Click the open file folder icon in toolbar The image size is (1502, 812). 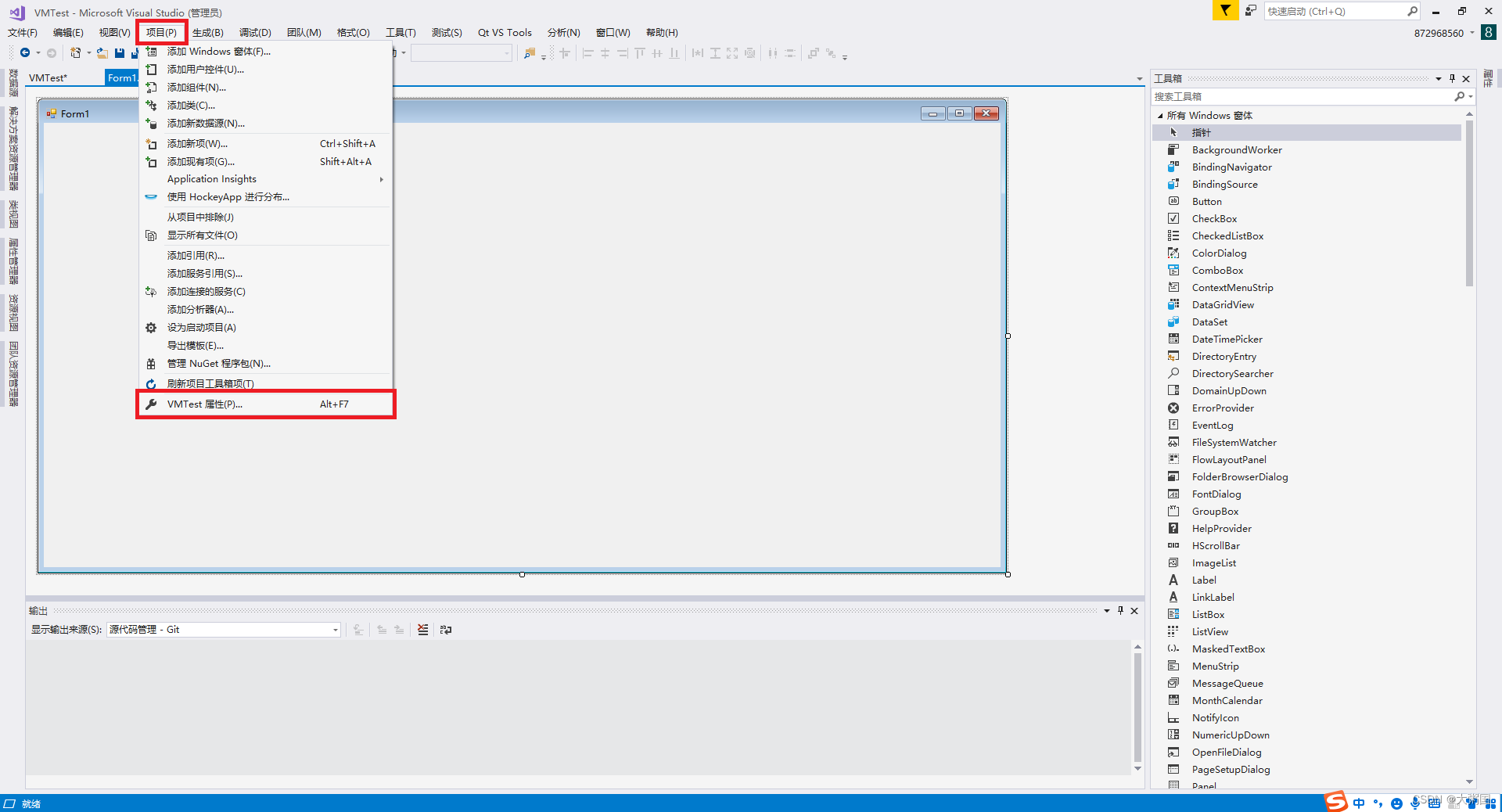[x=102, y=53]
